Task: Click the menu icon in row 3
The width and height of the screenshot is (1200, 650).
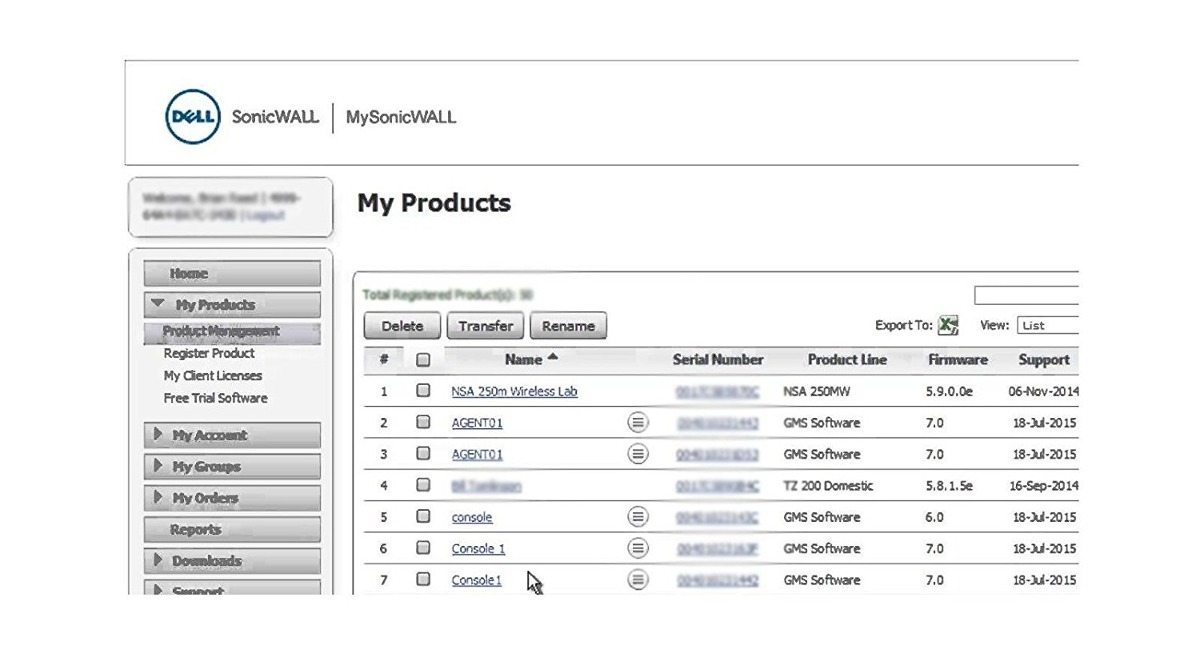Action: 637,454
